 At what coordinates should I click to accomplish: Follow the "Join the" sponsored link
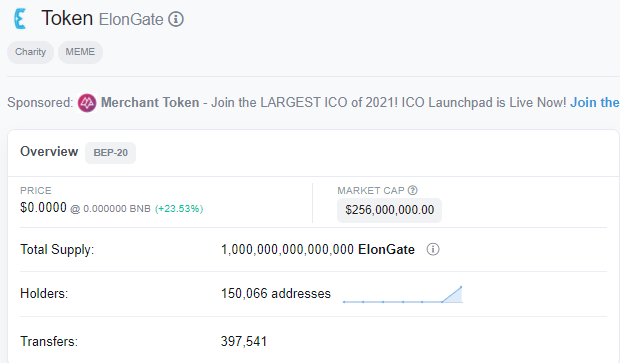[x=594, y=102]
